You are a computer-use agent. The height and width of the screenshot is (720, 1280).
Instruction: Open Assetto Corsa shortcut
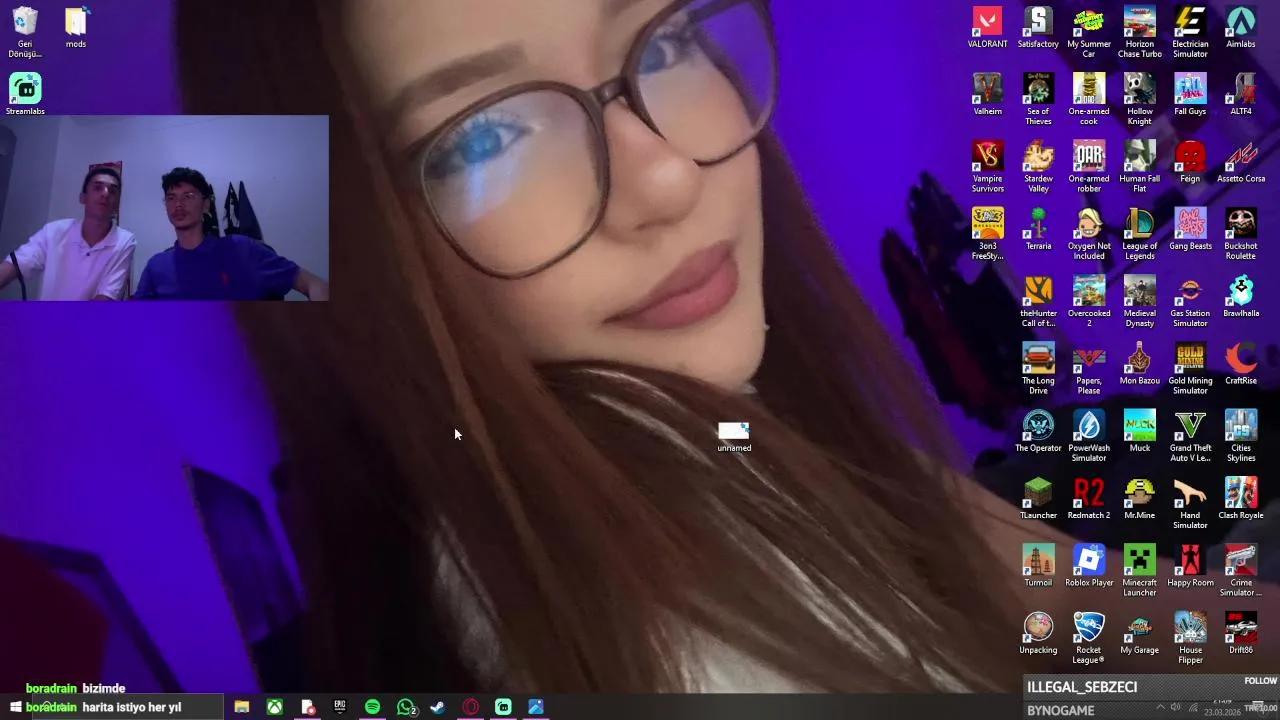tap(1241, 162)
